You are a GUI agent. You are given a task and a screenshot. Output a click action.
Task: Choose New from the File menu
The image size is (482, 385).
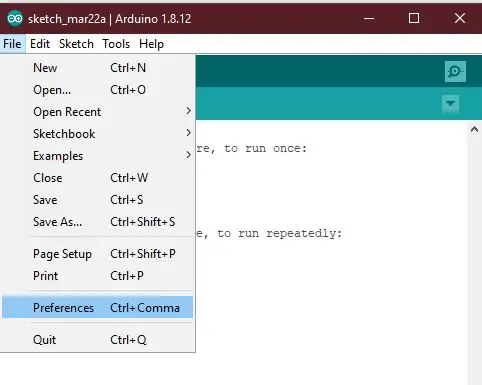[x=97, y=68]
